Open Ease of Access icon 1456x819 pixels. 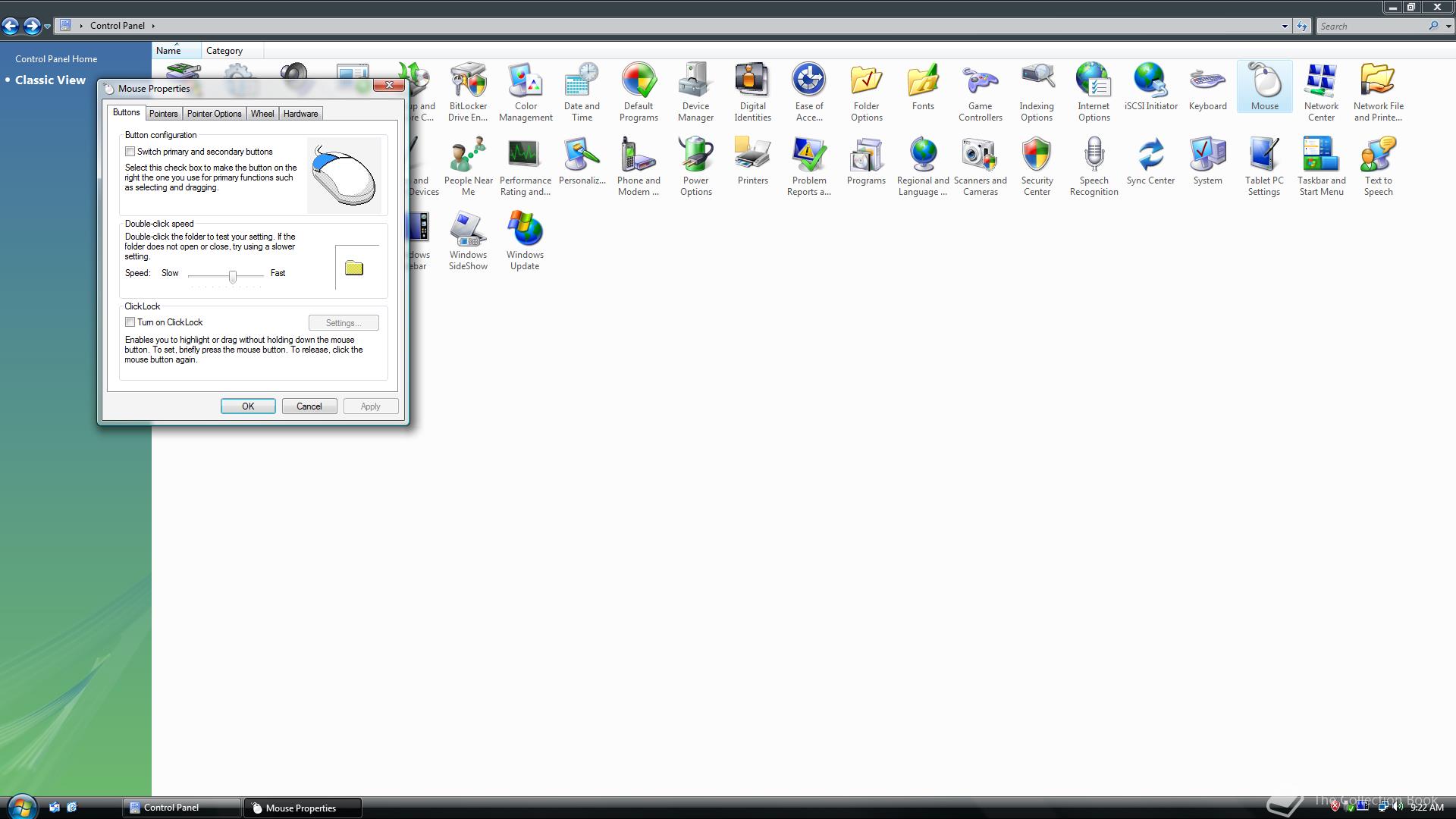(x=809, y=92)
